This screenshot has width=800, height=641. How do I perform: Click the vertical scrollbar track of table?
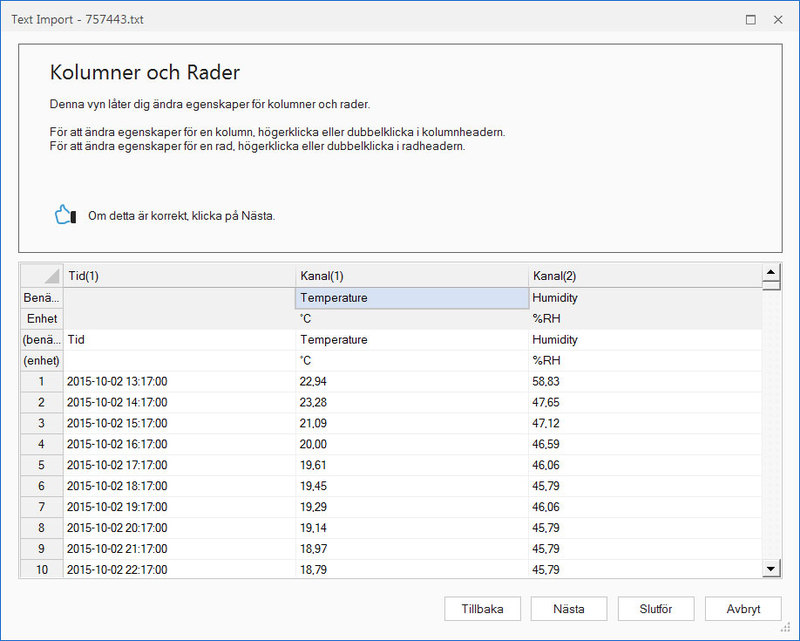(x=771, y=425)
